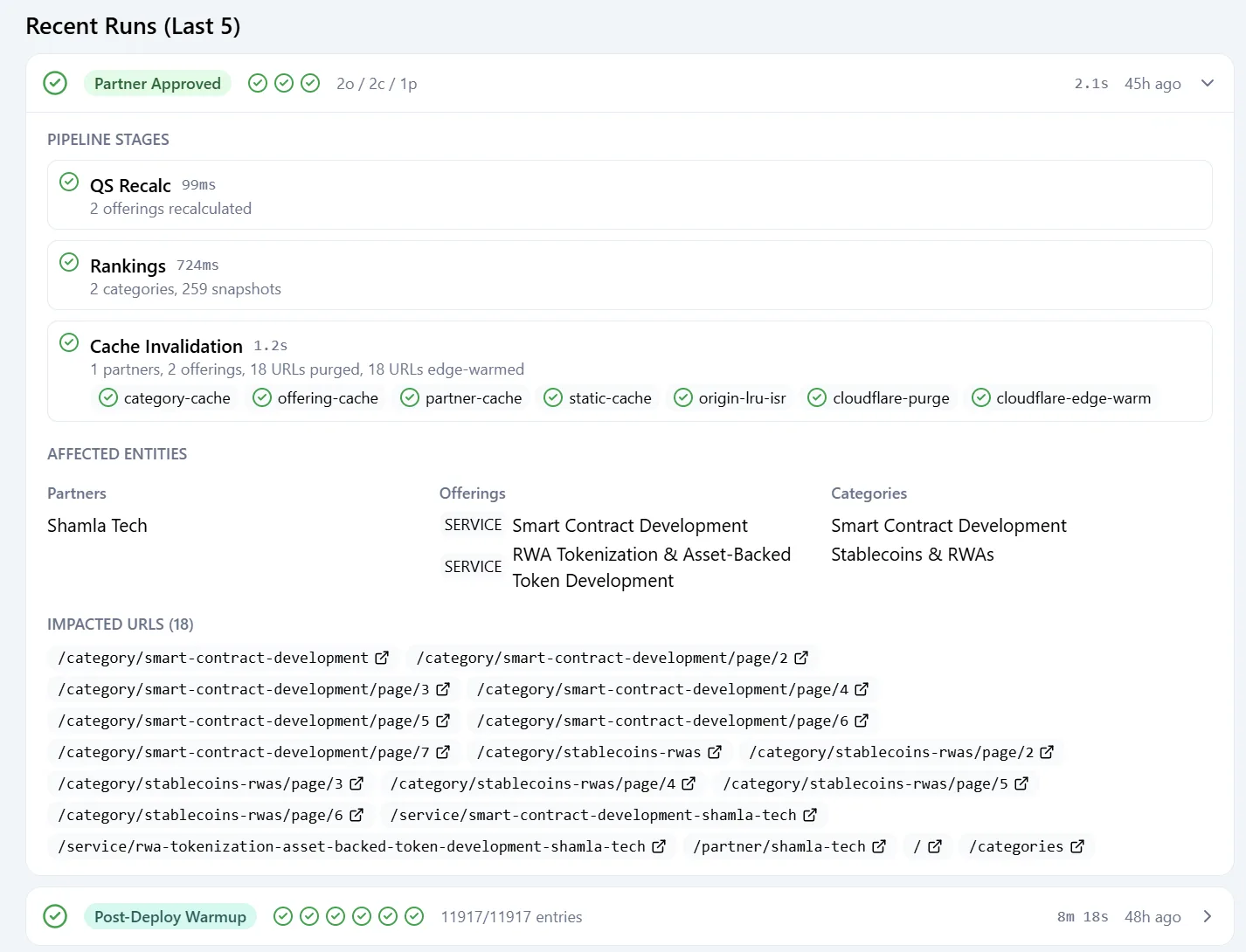Open external link icon for stablecoins-rwas/page/6
The width and height of the screenshot is (1246, 952).
356,814
